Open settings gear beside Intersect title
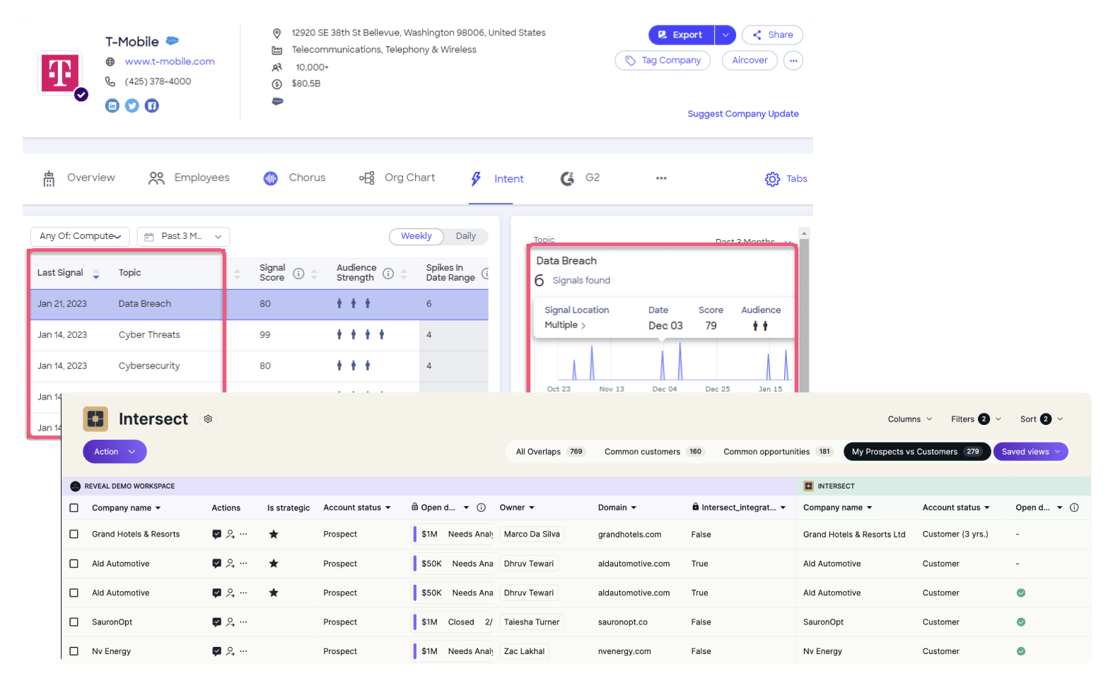Screen dimensions: 1120x700 [x=208, y=419]
